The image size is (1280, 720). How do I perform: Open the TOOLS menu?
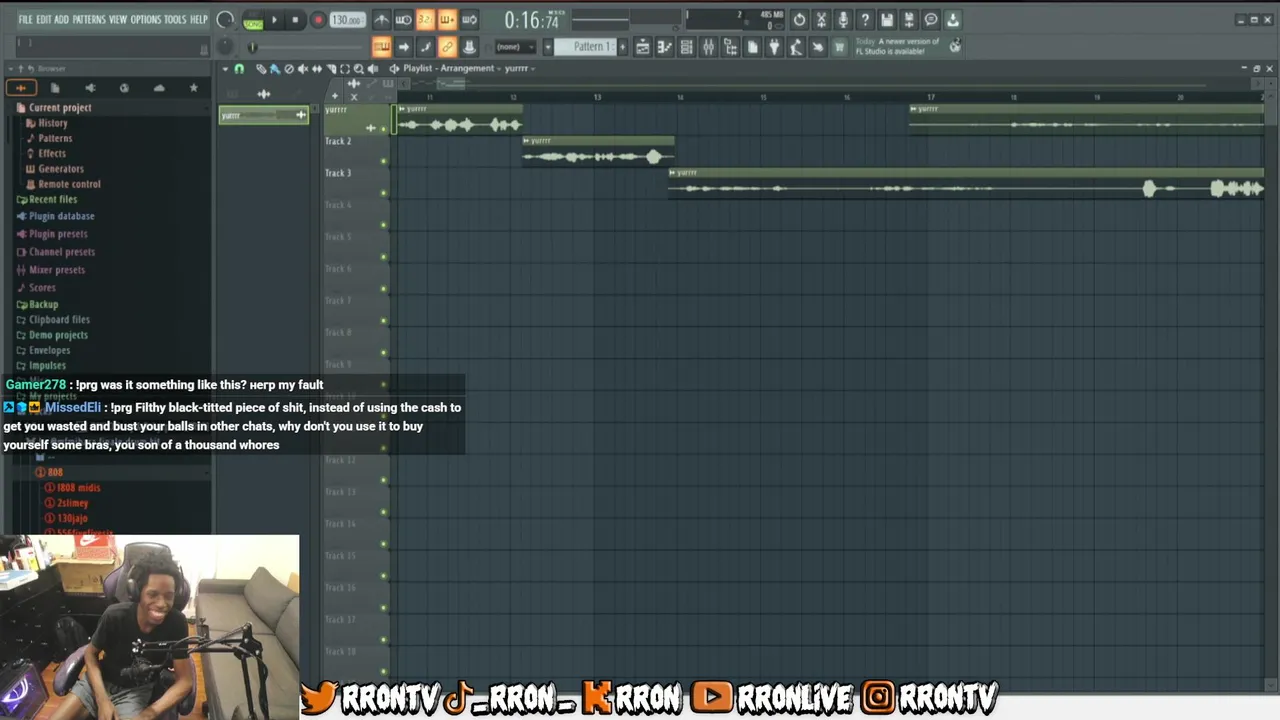pyautogui.click(x=175, y=20)
